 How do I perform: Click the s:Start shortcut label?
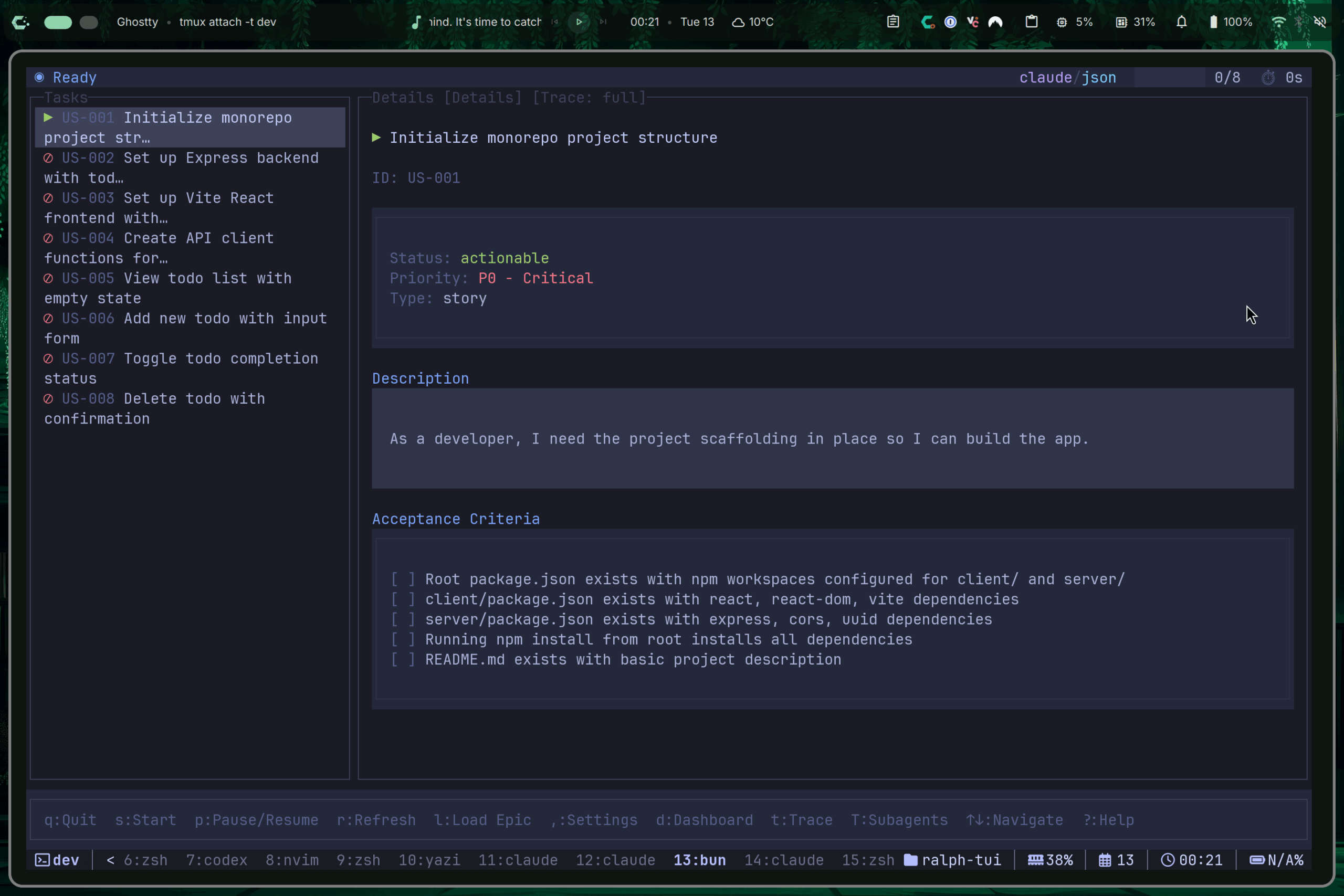pos(145,820)
